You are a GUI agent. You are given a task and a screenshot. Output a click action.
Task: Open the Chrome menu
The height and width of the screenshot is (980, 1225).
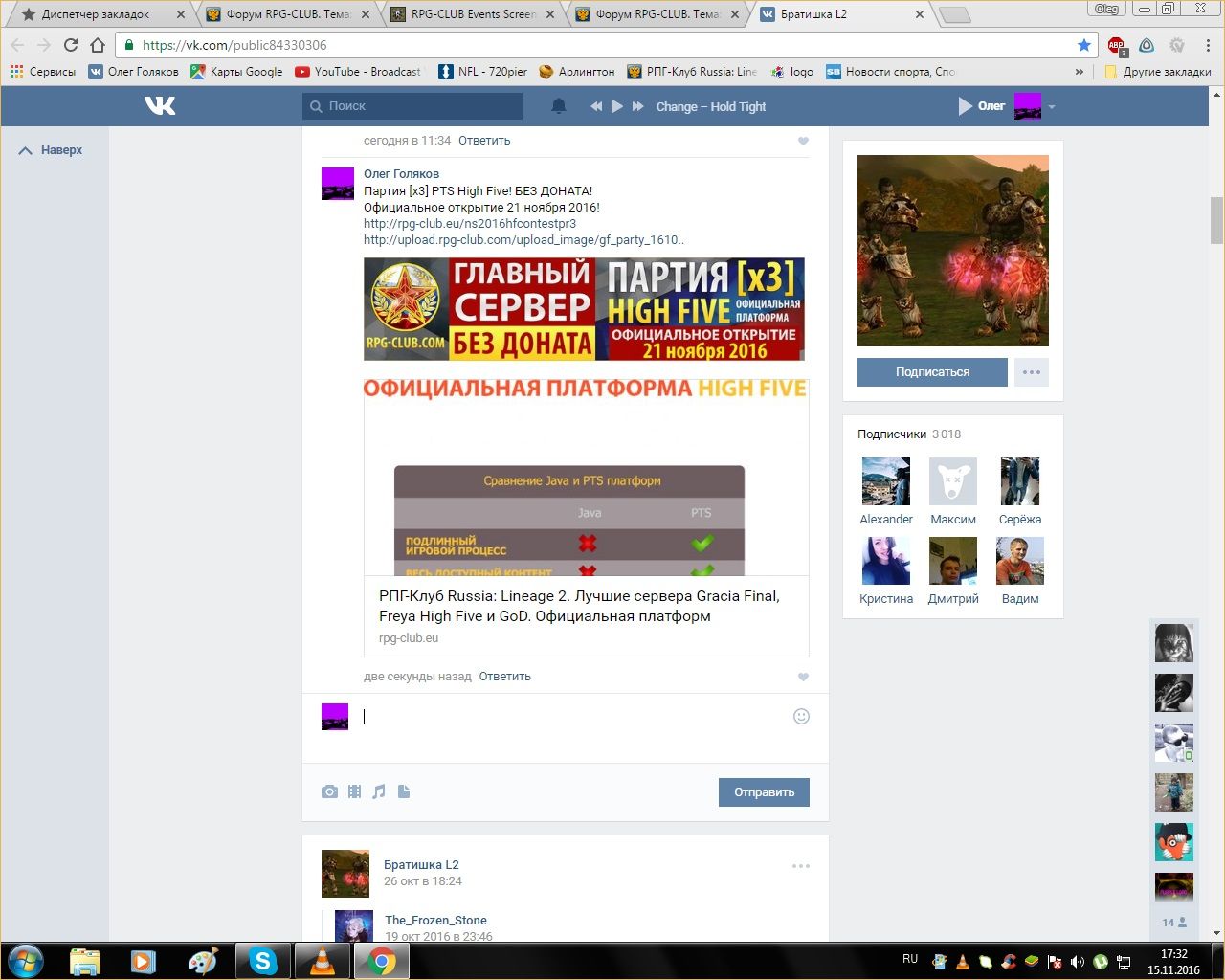coord(1208,45)
